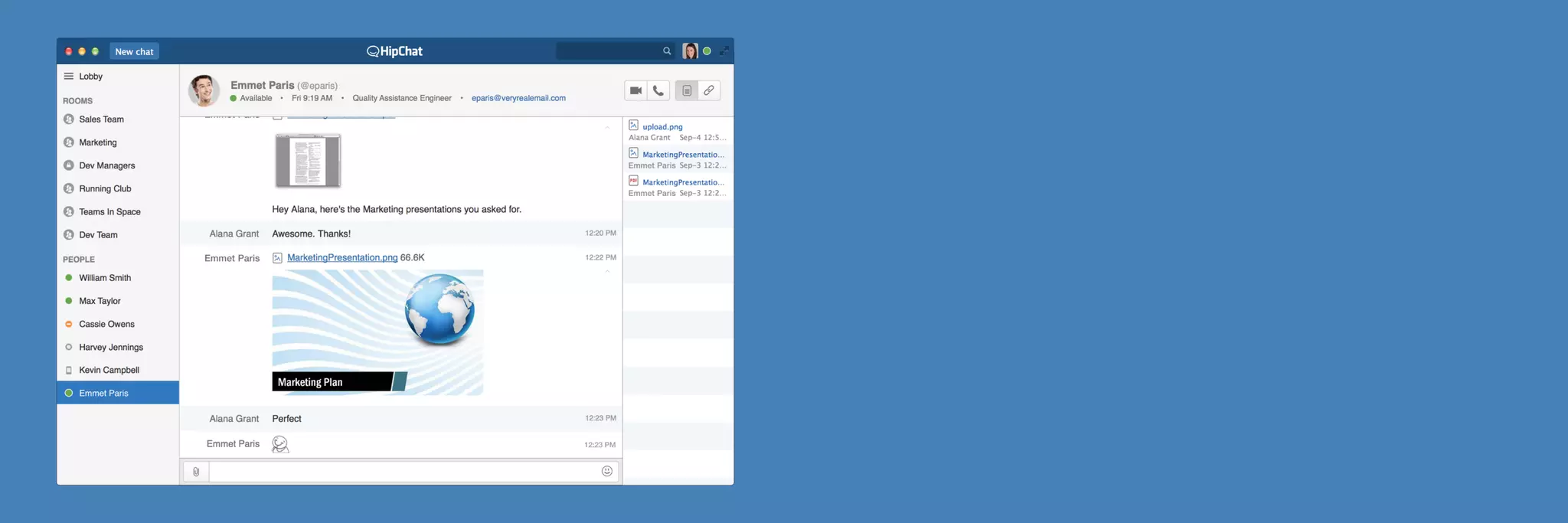1568x523 pixels.
Task: Click Cassie Owens's orange away status icon
Action: tap(69, 324)
